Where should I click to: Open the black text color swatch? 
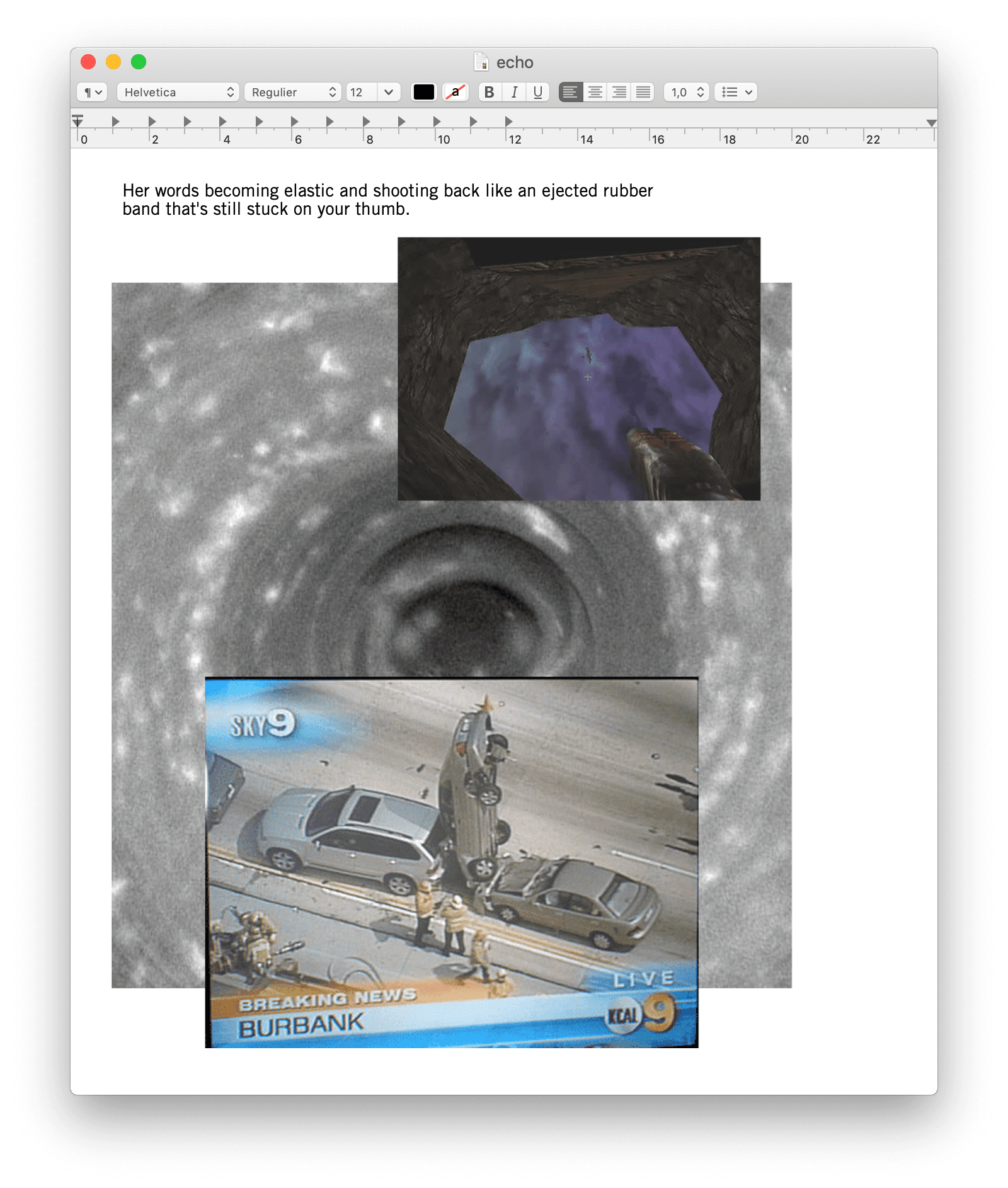click(423, 92)
